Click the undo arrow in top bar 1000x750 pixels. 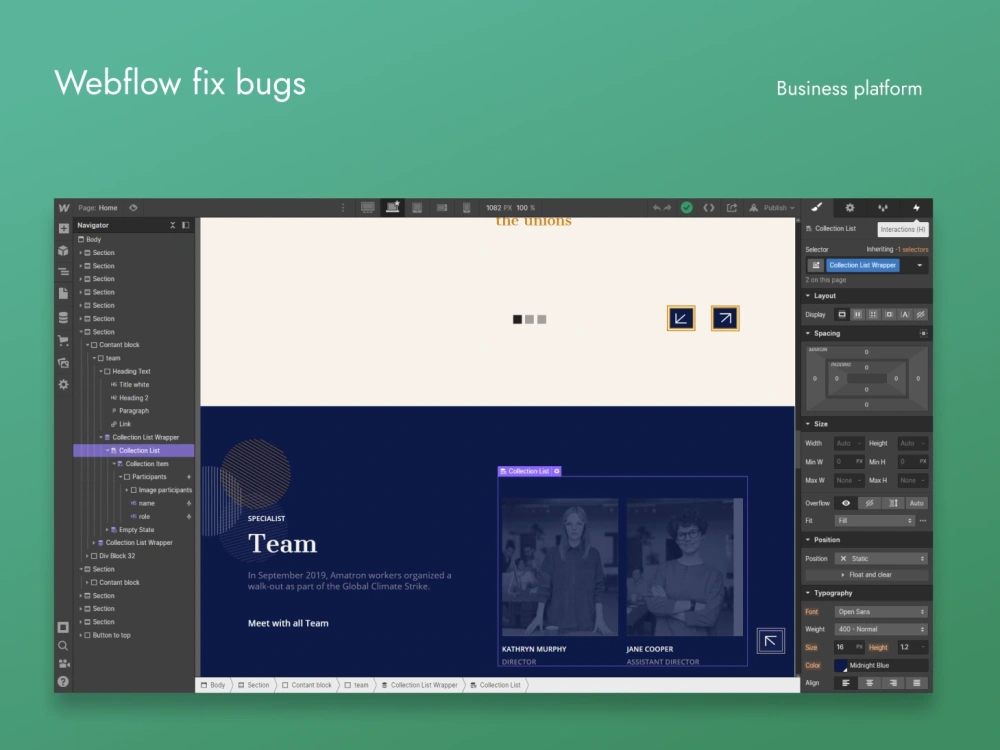(656, 208)
